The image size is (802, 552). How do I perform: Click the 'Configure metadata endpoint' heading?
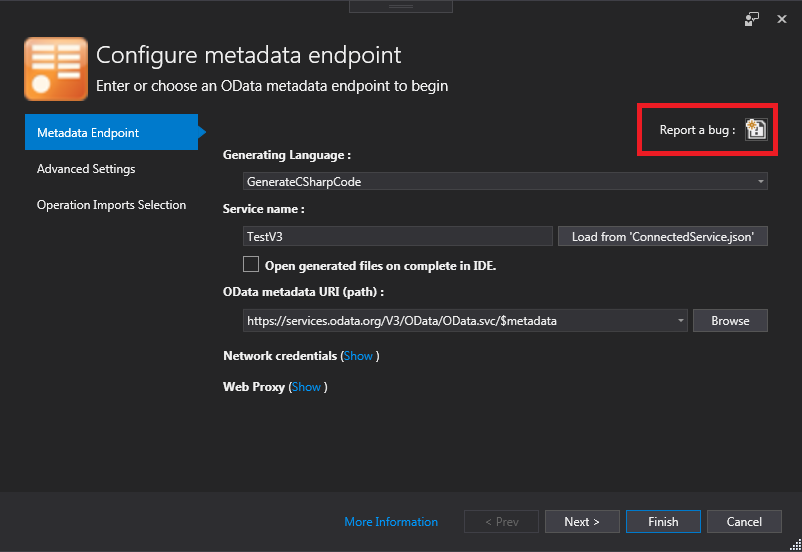click(x=249, y=55)
